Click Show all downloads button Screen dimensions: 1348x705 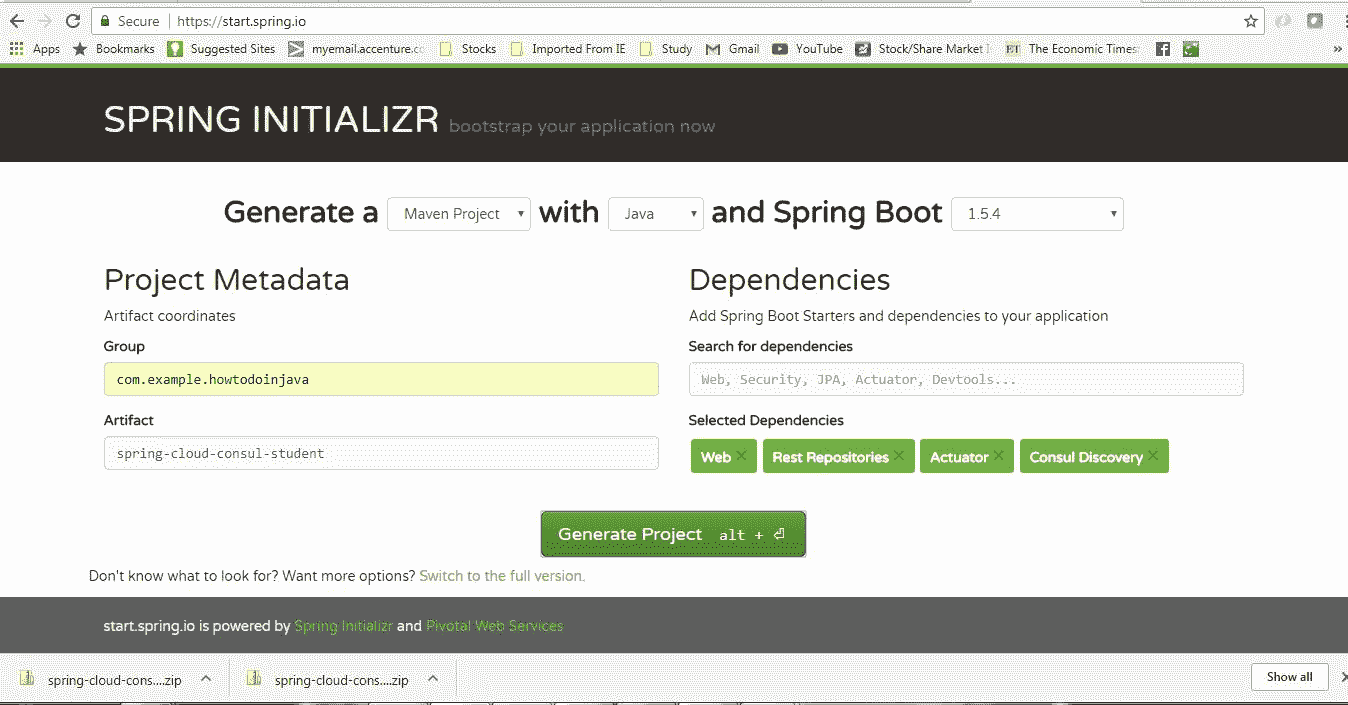[x=1289, y=677]
